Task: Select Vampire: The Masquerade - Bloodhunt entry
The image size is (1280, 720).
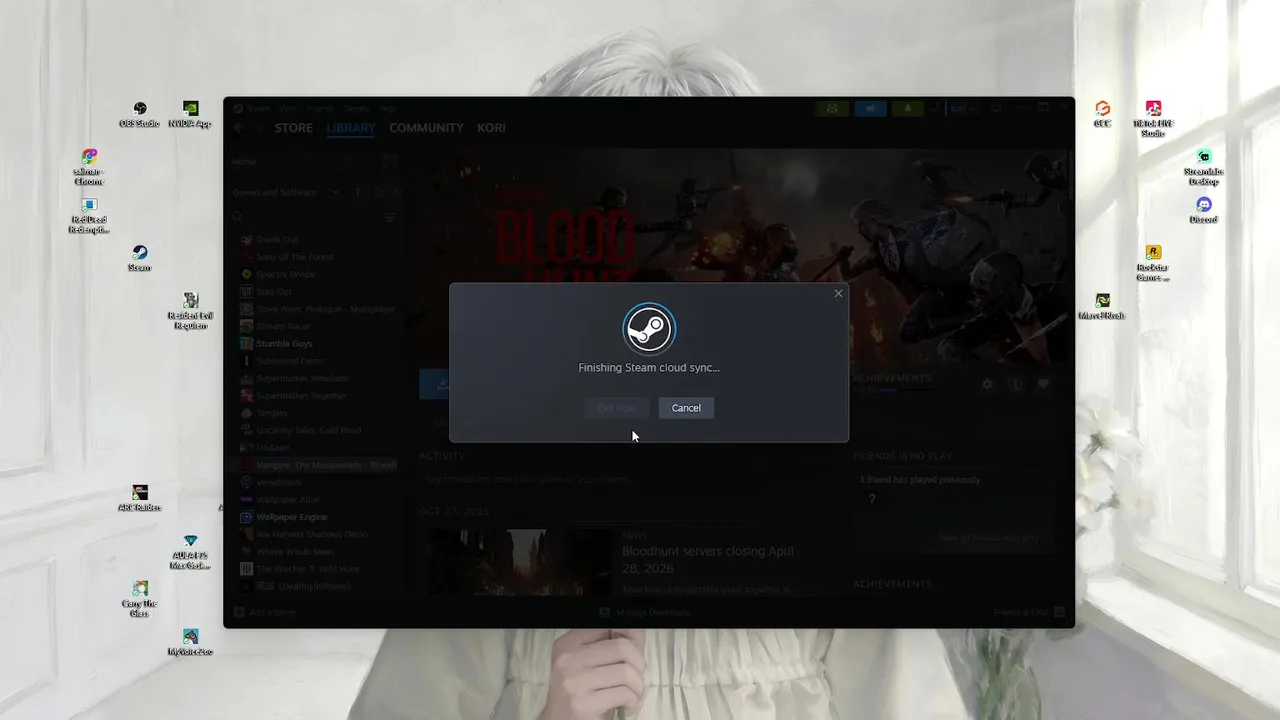Action: 314,465
